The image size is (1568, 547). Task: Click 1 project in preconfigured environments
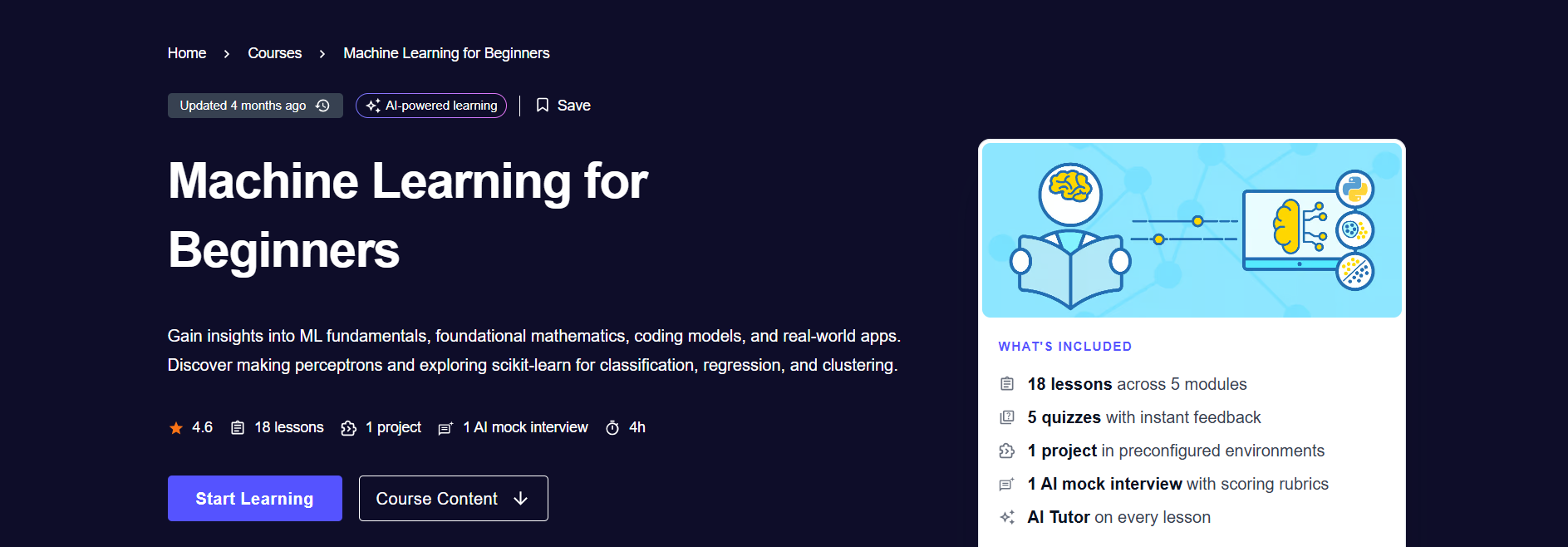[x=1176, y=451]
